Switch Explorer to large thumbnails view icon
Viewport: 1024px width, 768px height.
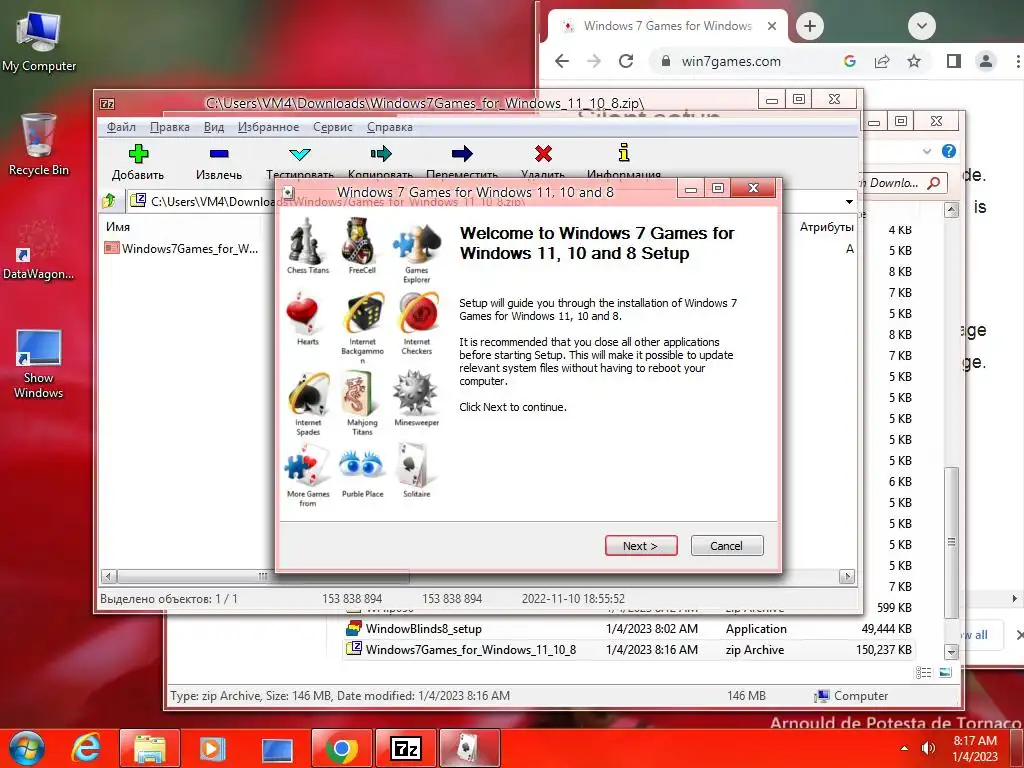pos(945,672)
